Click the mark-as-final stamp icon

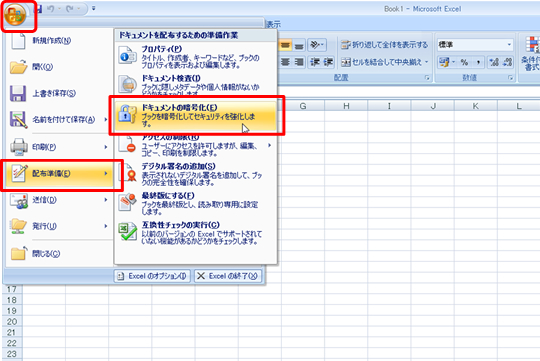[x=127, y=202]
